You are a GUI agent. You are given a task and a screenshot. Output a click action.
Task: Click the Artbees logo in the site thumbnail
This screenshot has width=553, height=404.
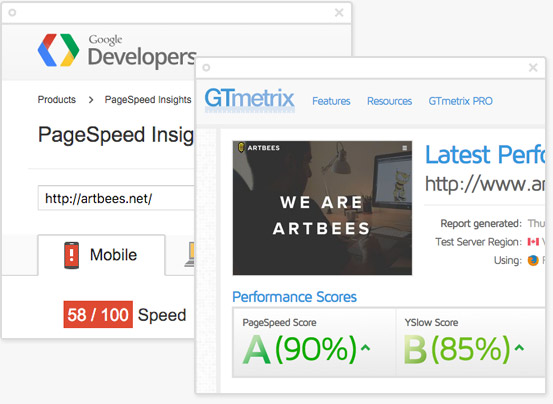(259, 148)
